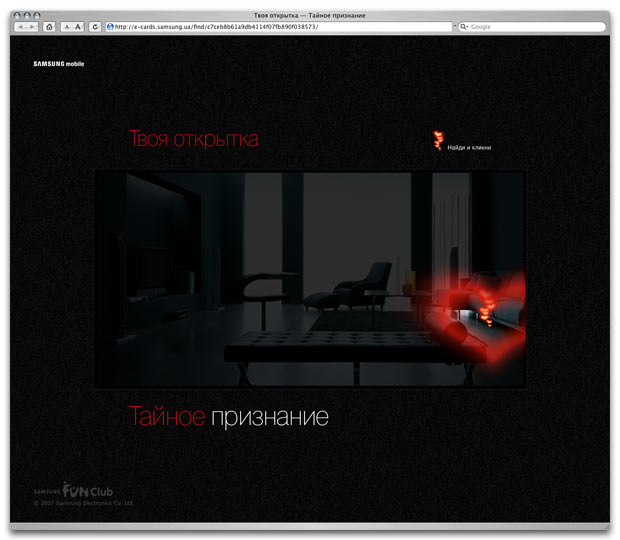
Task: Decrease text size with small A button
Action: coord(66,27)
